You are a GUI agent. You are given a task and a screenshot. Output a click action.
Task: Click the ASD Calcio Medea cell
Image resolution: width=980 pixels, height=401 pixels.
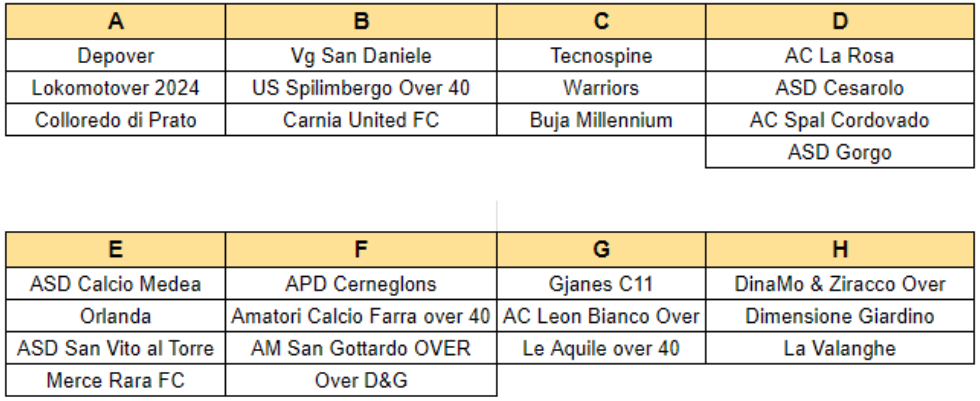116,284
